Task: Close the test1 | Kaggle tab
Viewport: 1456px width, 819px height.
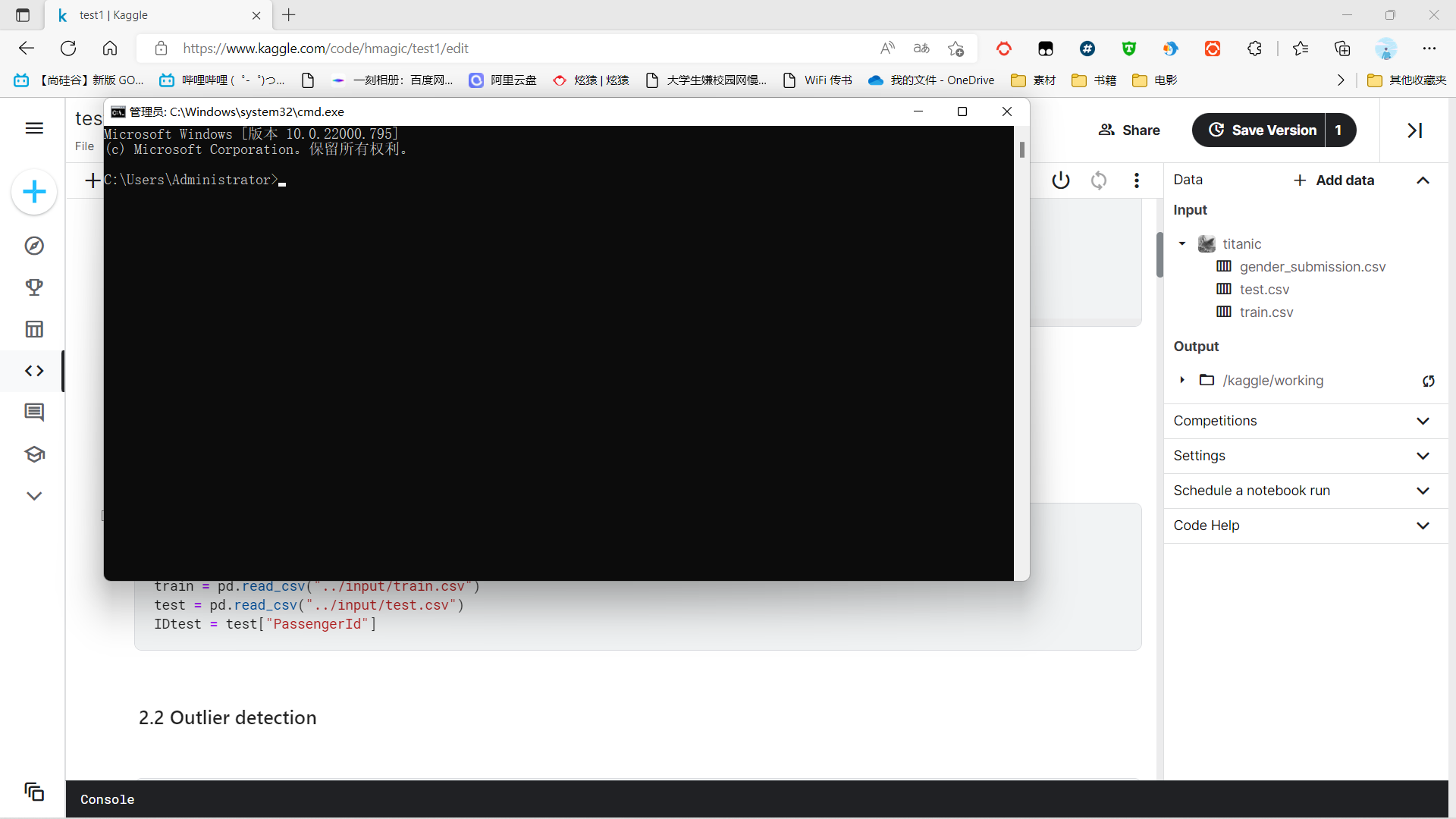Action: pos(256,15)
